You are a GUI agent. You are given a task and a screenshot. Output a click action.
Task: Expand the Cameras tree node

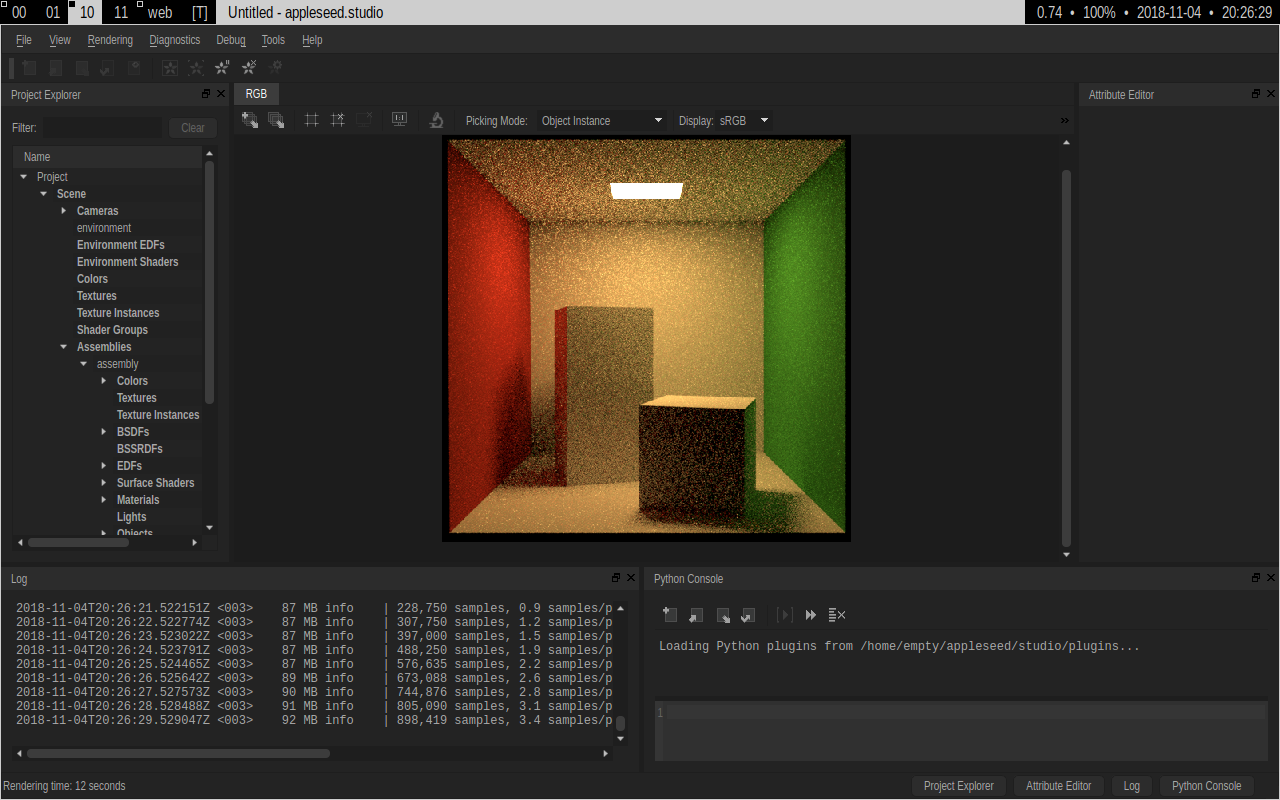click(64, 211)
